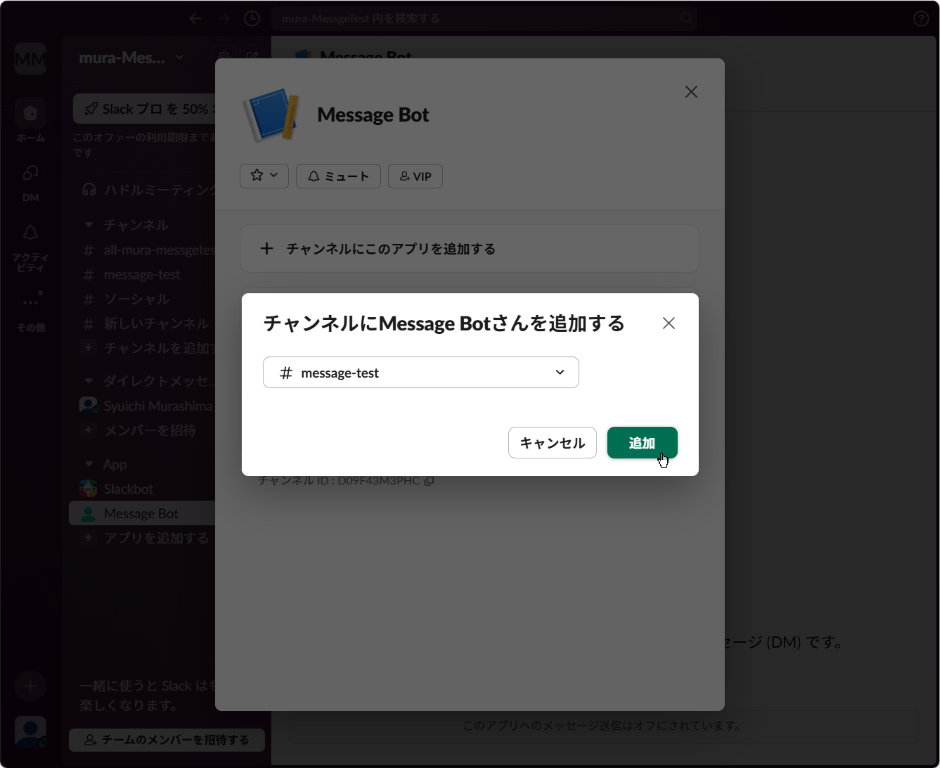Image resolution: width=940 pixels, height=768 pixels.
Task: Close the Message Bot details panel
Action: tap(691, 92)
